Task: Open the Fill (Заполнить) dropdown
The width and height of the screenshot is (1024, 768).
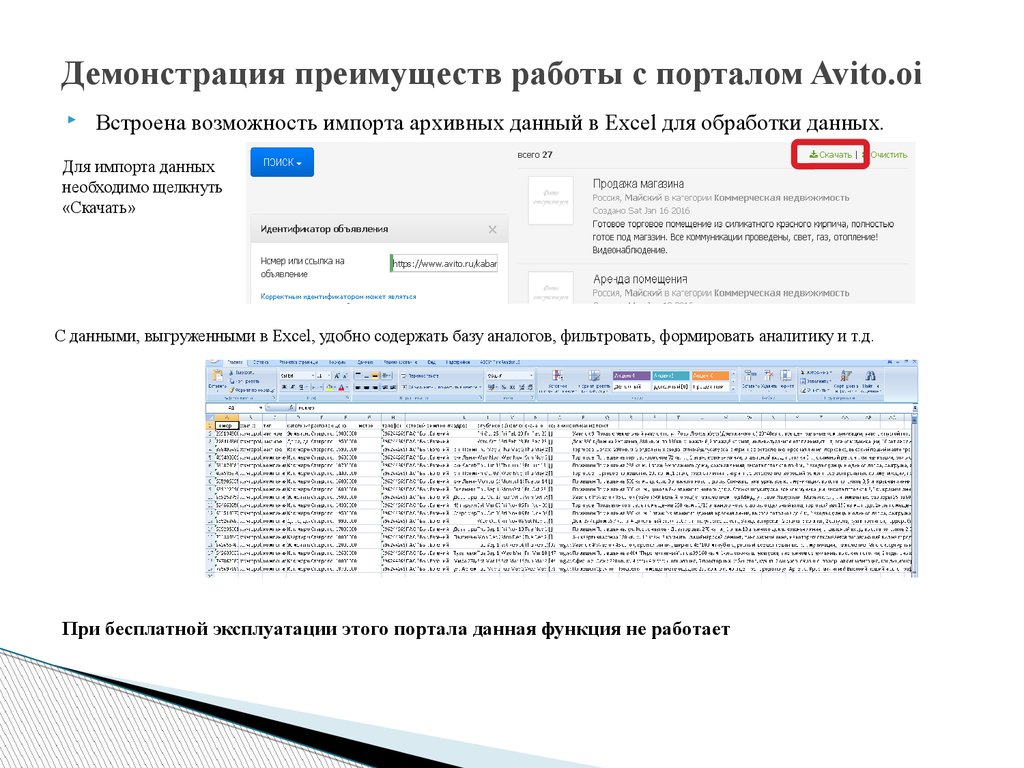Action: click(817, 381)
